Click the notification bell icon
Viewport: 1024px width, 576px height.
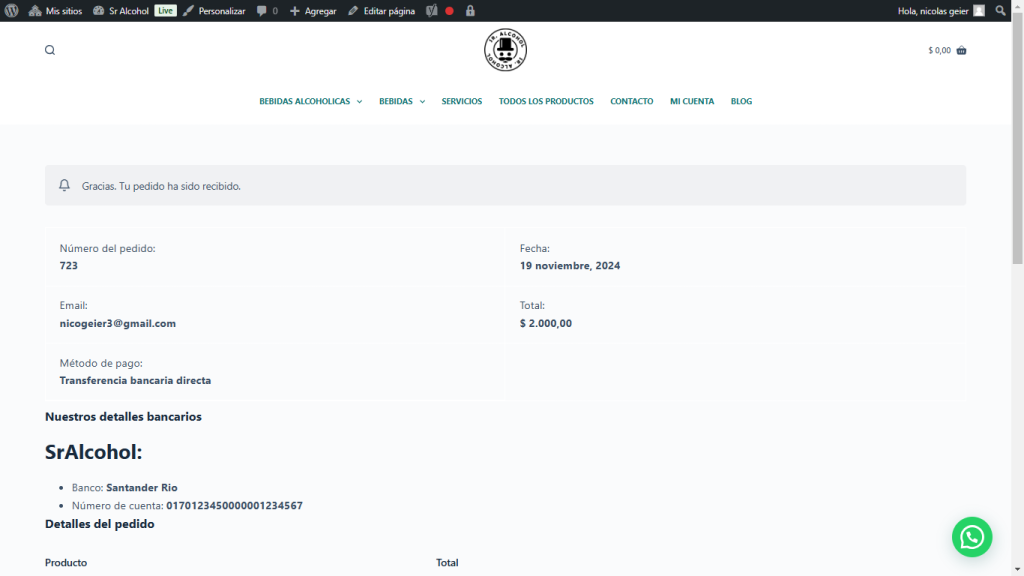(64, 185)
